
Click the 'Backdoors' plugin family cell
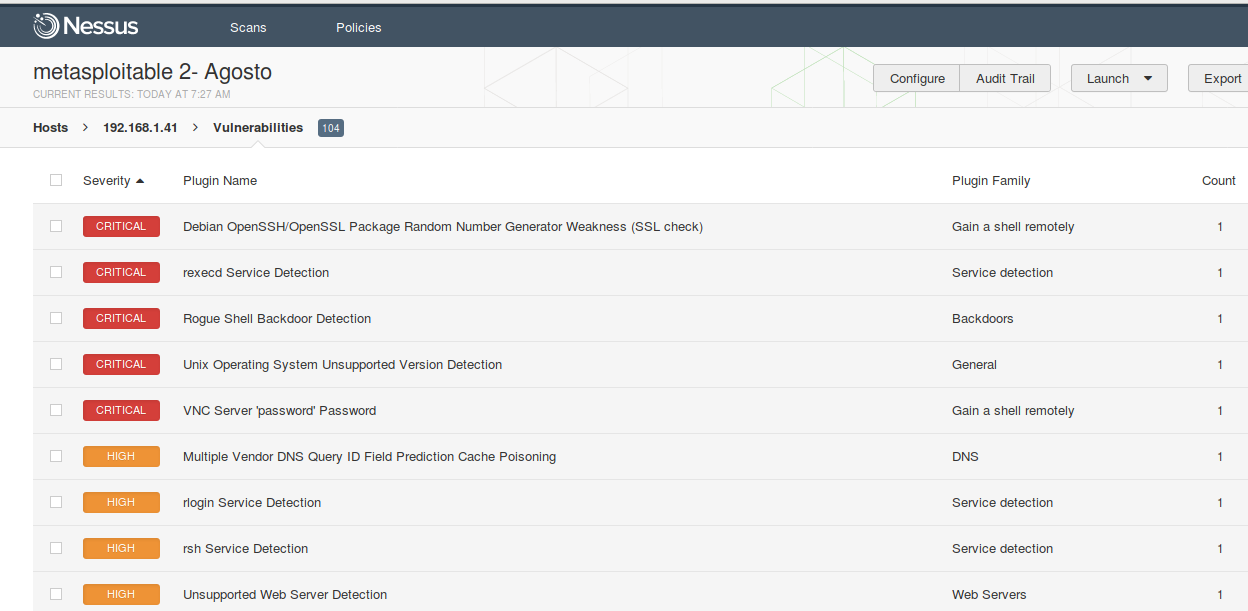983,319
